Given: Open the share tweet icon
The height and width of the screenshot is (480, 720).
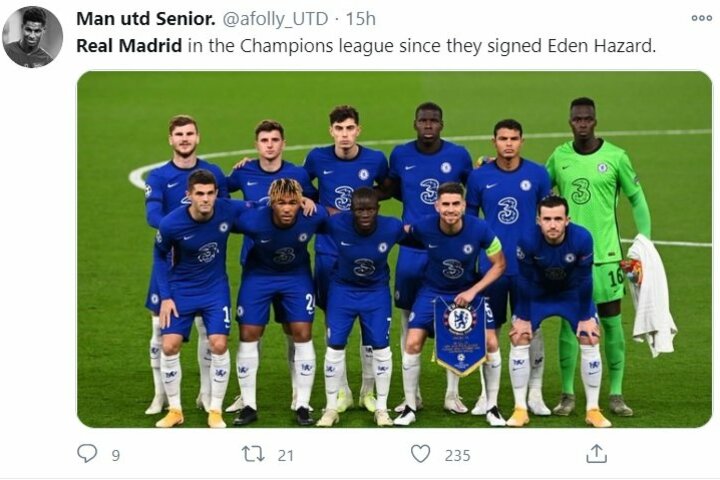Looking at the screenshot, I should pos(596,454).
